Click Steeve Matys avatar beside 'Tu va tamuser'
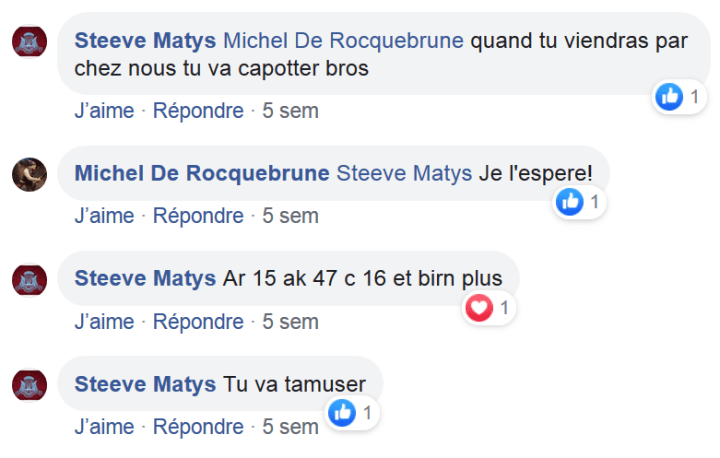The image size is (720, 458). pyautogui.click(x=29, y=385)
